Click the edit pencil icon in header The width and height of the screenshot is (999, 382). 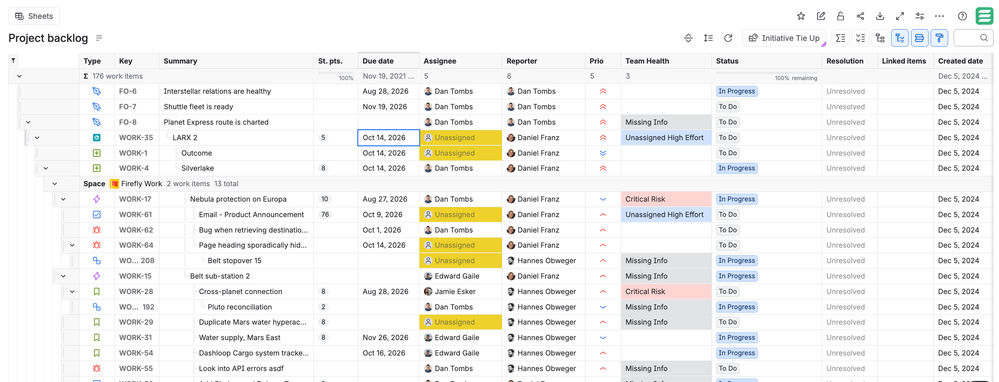pyautogui.click(x=821, y=17)
